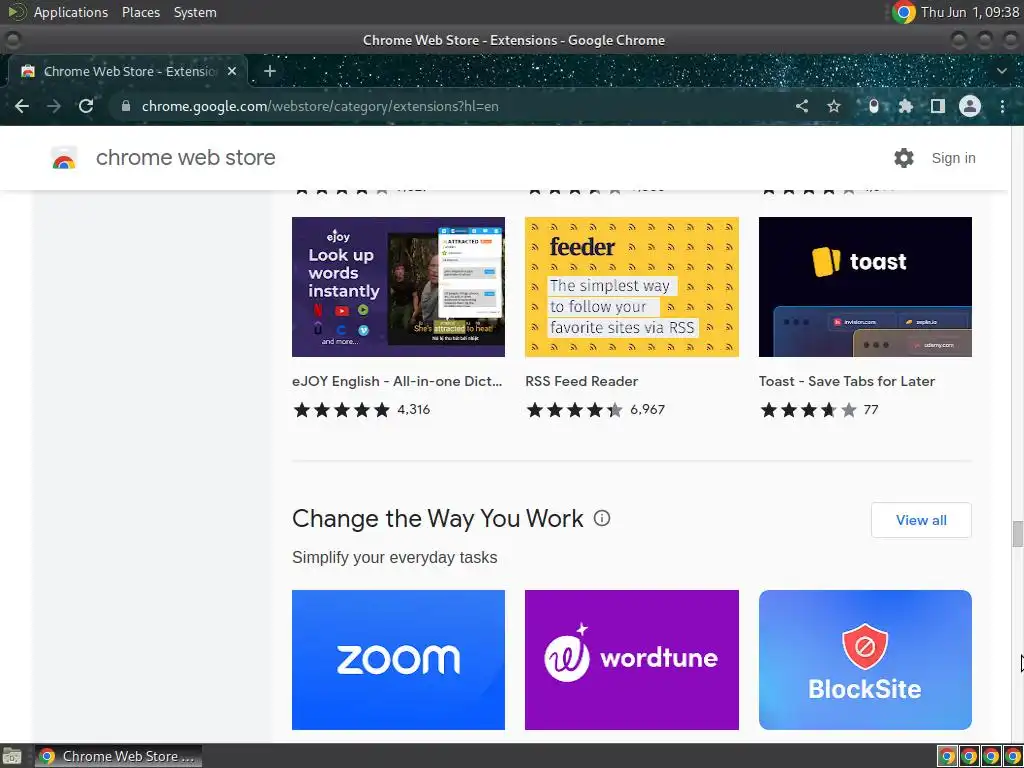Click the eJOY rating count 4,316
1024x768 pixels.
pyautogui.click(x=413, y=409)
